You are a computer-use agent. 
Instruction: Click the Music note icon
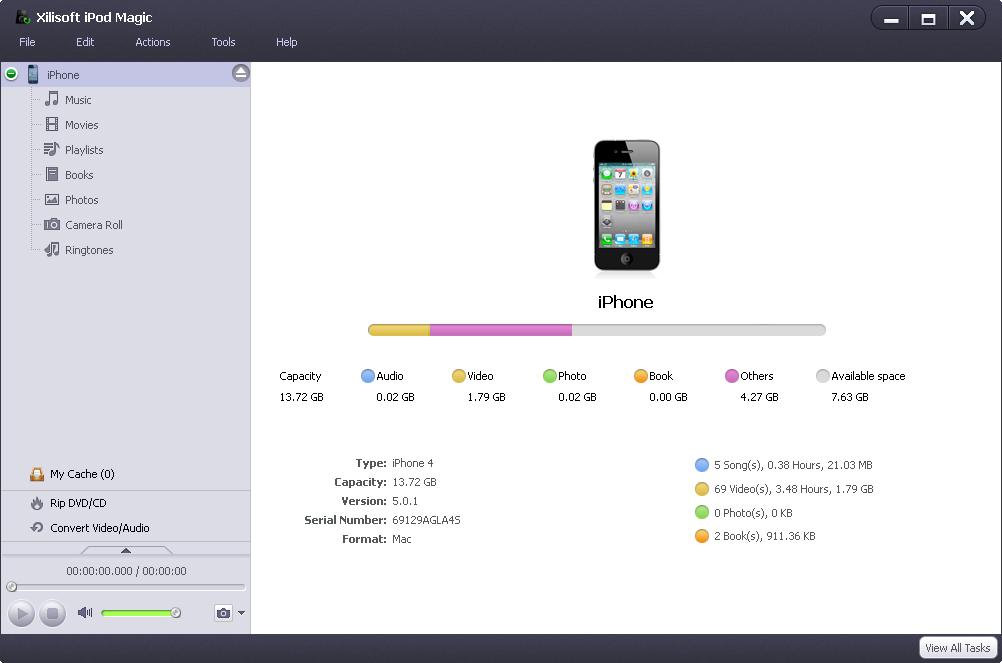[x=52, y=99]
